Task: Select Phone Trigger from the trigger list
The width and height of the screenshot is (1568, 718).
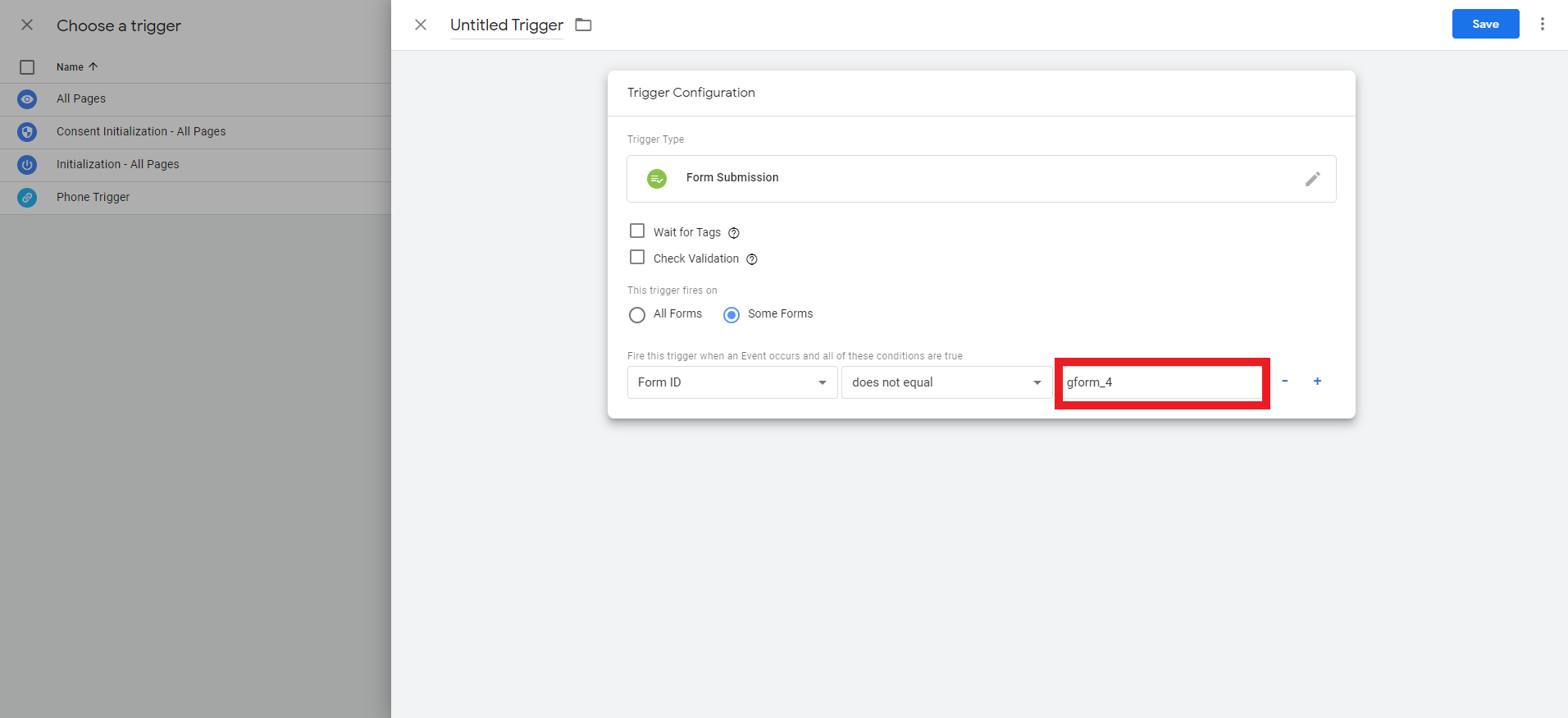Action: 93,197
